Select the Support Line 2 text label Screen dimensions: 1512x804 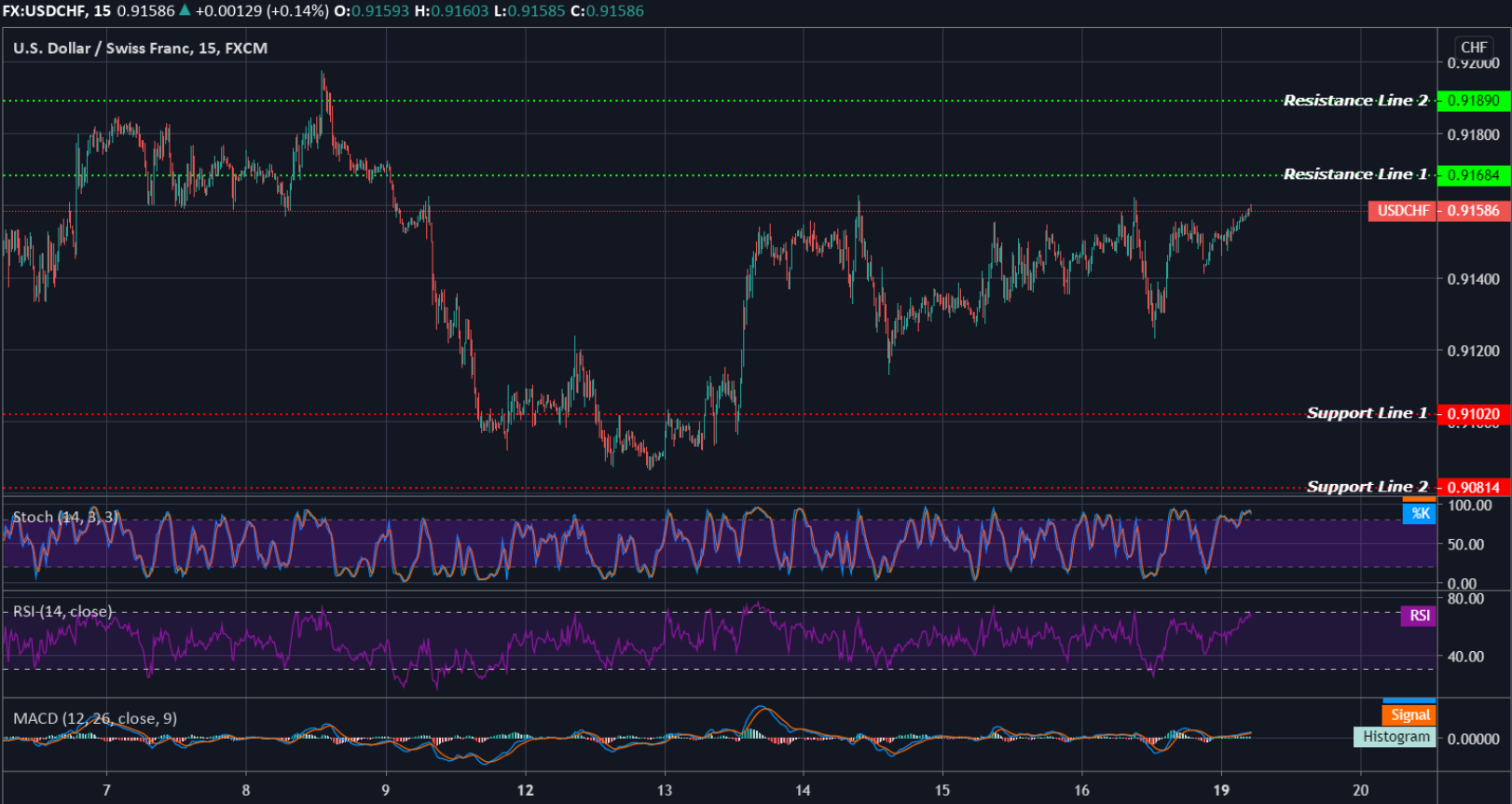(1368, 487)
